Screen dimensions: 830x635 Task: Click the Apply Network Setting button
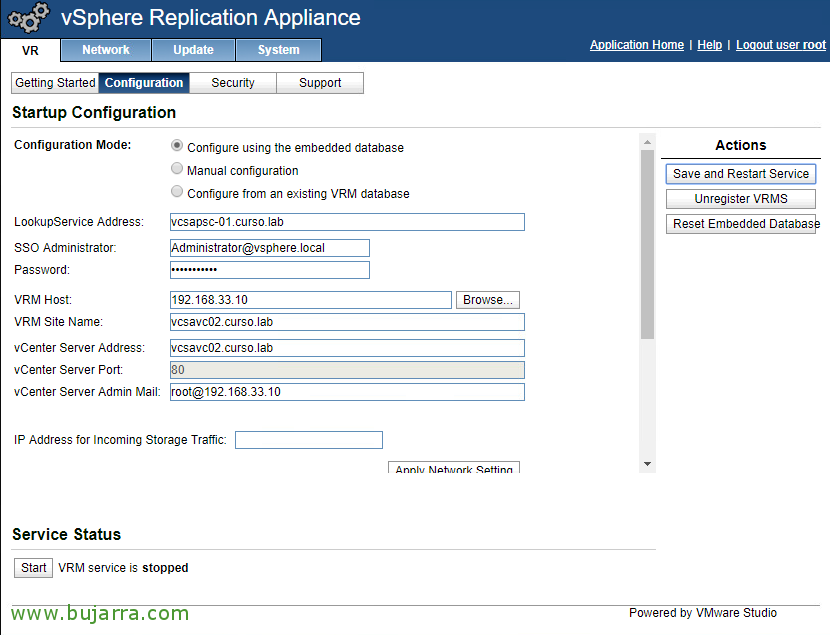(x=454, y=467)
